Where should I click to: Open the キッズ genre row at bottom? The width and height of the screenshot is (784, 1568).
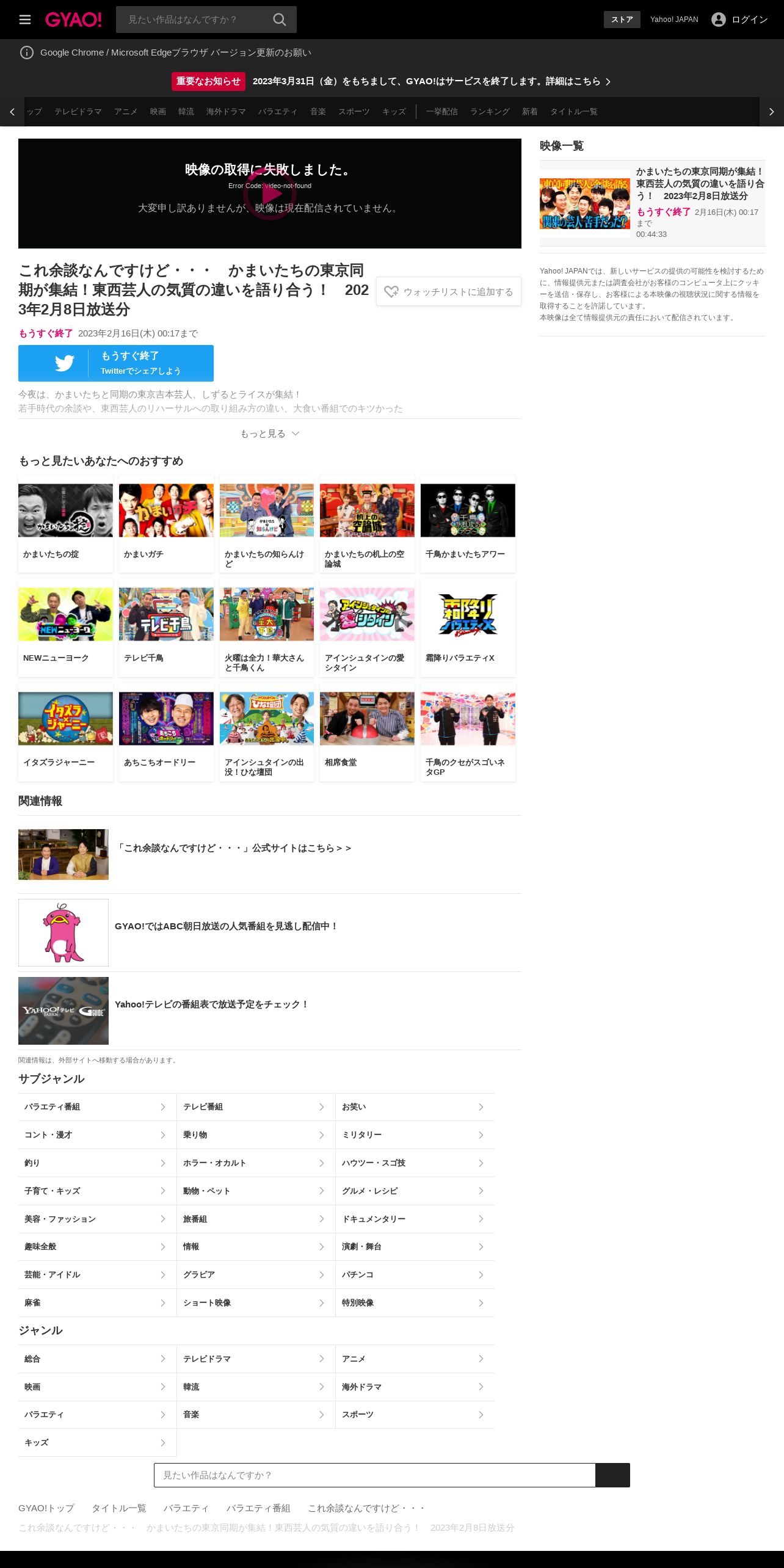coord(97,1442)
